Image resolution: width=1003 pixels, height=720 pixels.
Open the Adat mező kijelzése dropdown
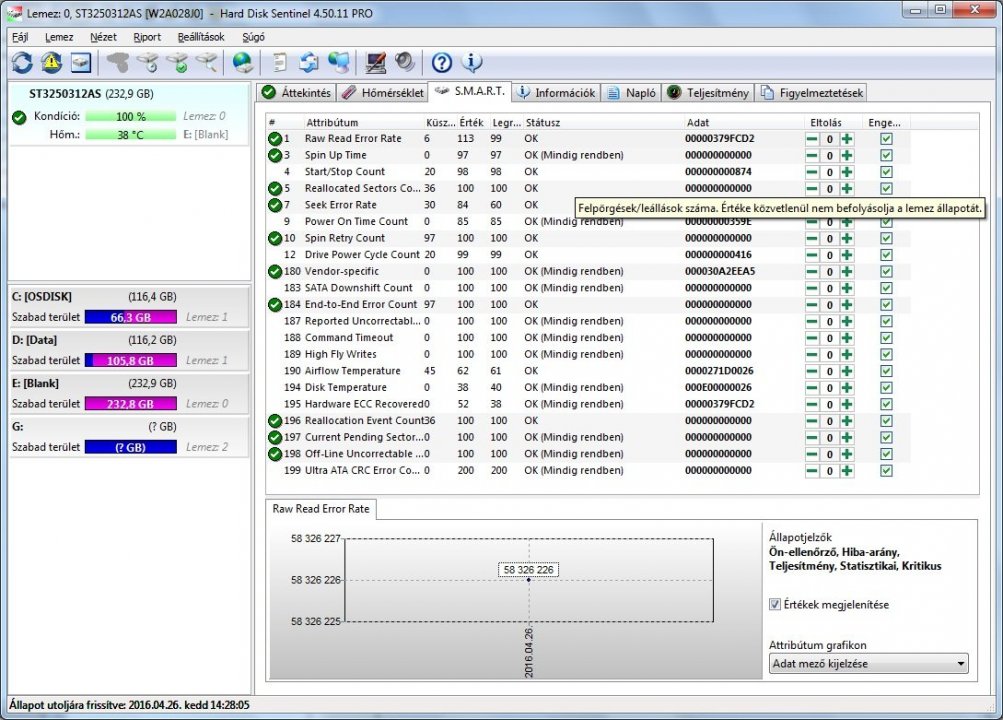point(869,664)
